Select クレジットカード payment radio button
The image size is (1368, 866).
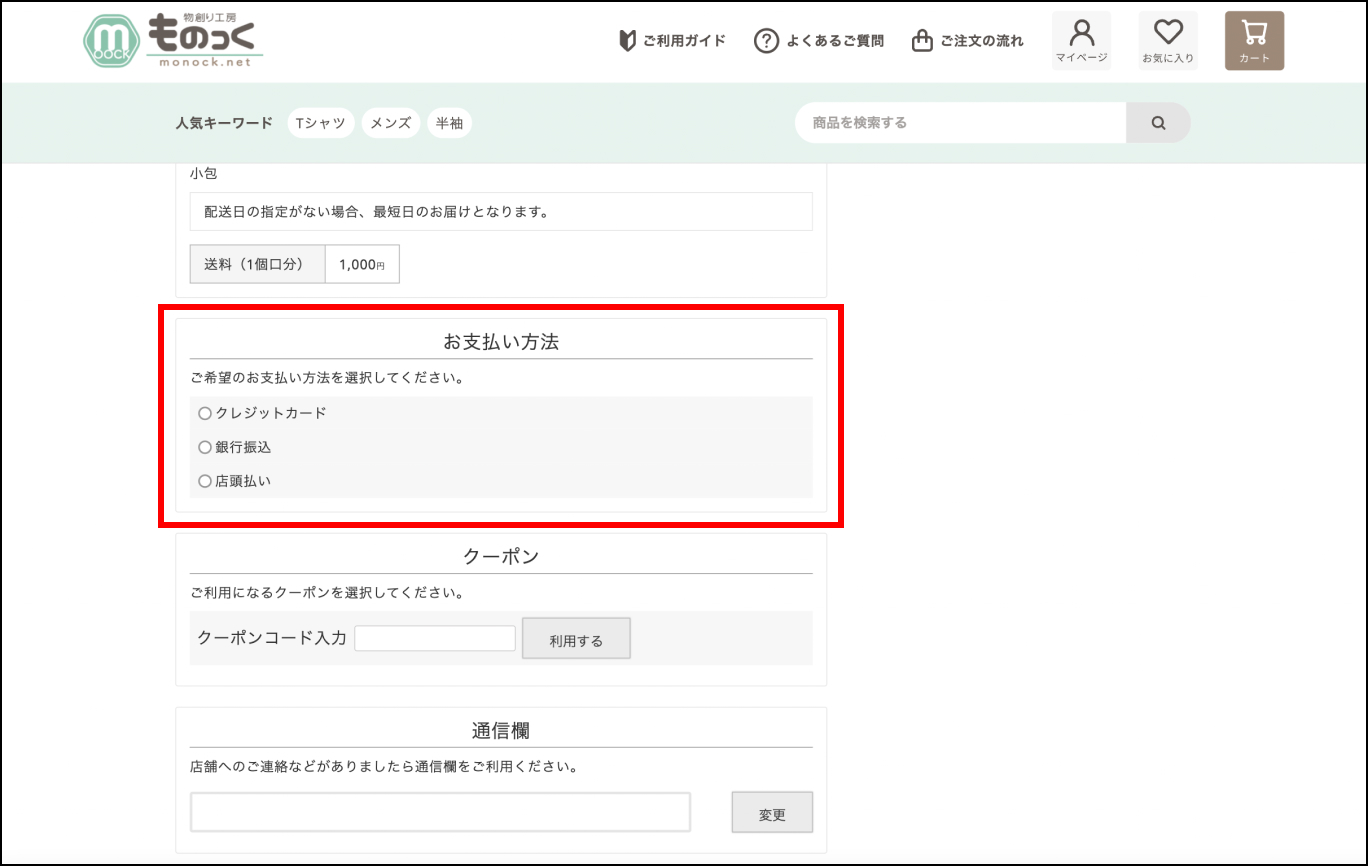(205, 413)
